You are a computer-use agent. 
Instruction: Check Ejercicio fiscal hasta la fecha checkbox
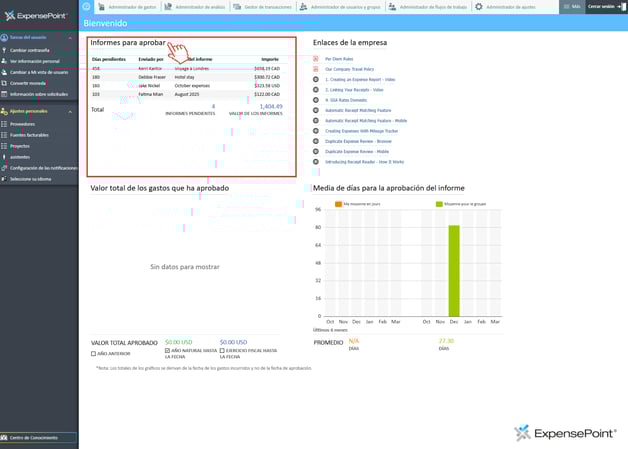(x=222, y=350)
